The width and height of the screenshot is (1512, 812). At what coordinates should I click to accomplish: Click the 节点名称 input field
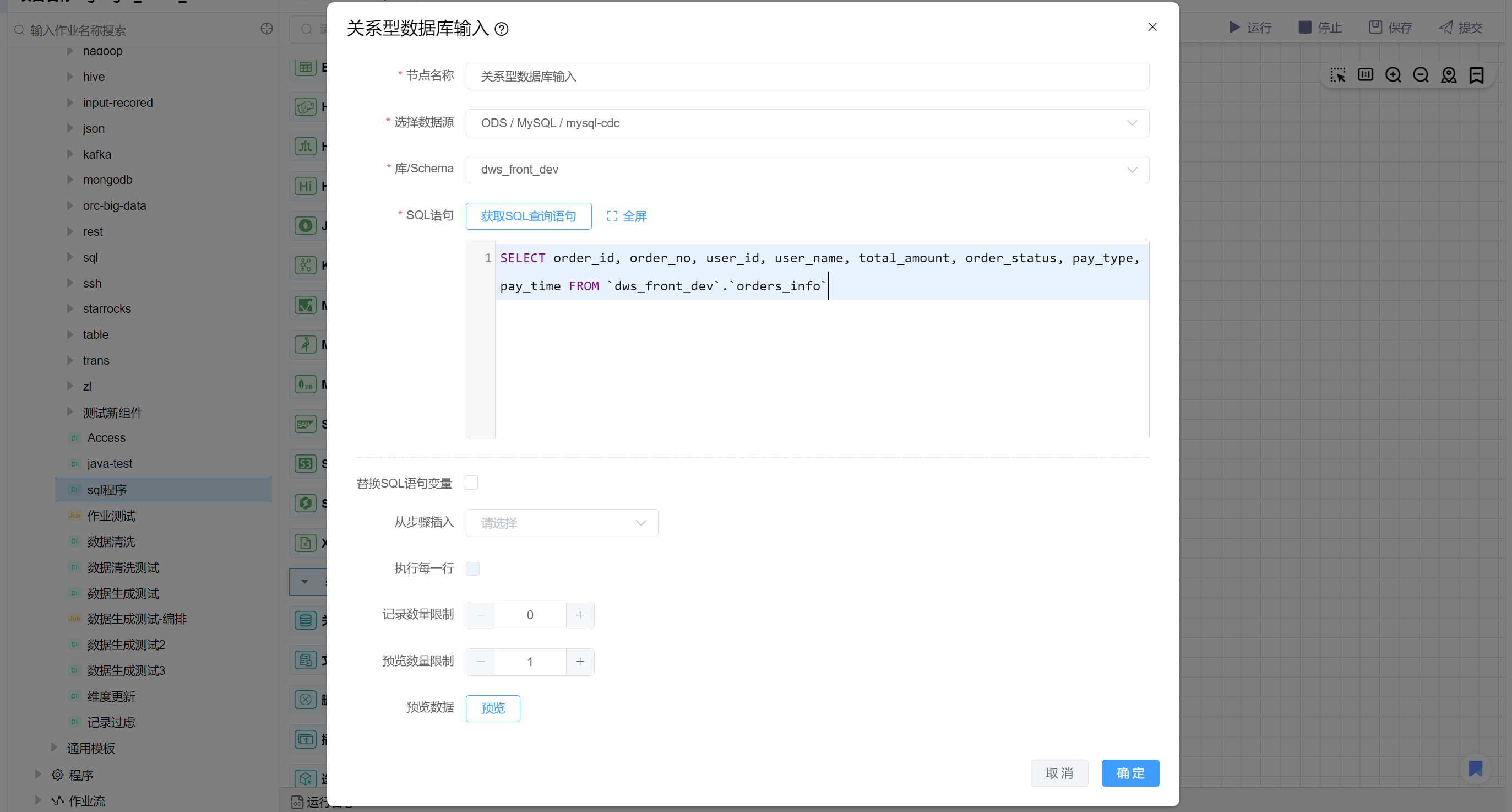point(807,75)
